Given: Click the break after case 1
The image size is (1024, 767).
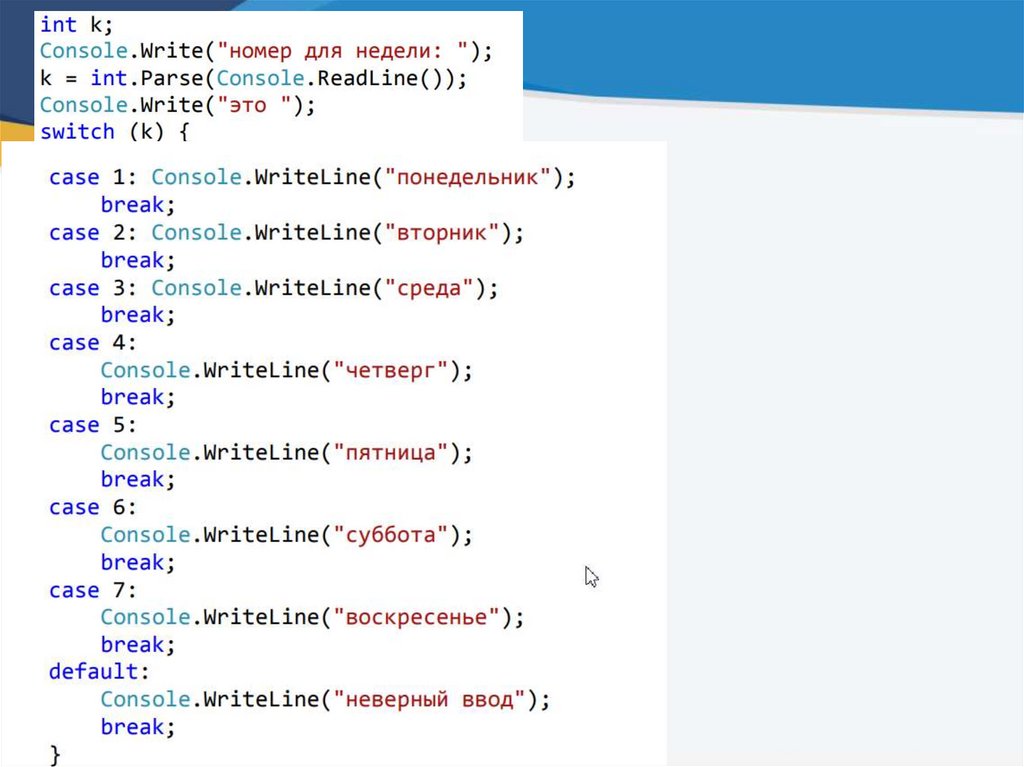Looking at the screenshot, I should tap(138, 205).
